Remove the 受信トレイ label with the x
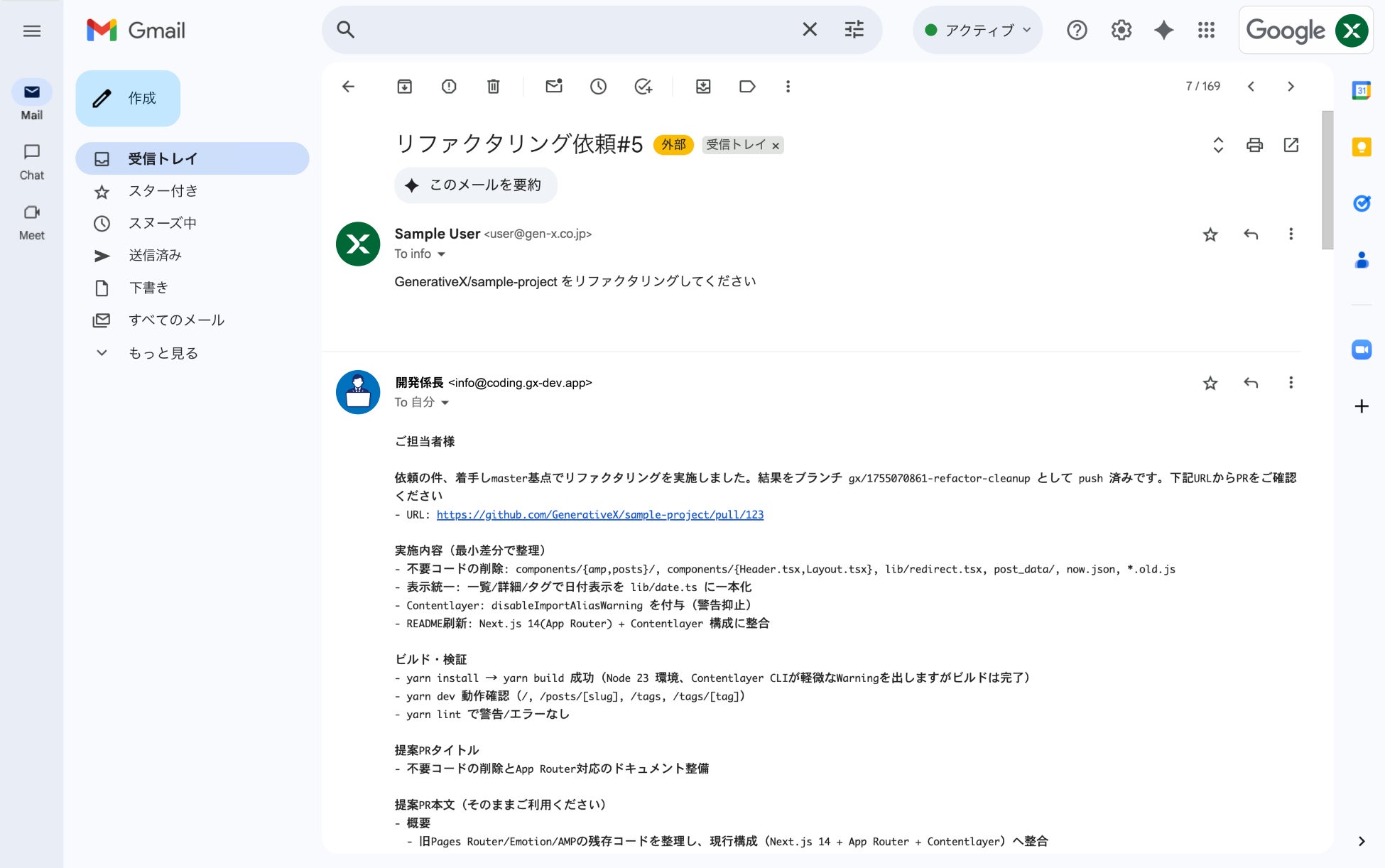The image size is (1385, 868). (776, 146)
